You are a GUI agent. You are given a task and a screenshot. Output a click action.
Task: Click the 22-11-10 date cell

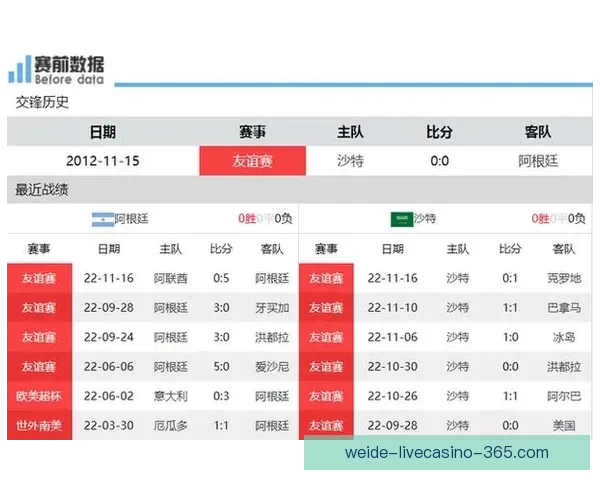pyautogui.click(x=393, y=308)
